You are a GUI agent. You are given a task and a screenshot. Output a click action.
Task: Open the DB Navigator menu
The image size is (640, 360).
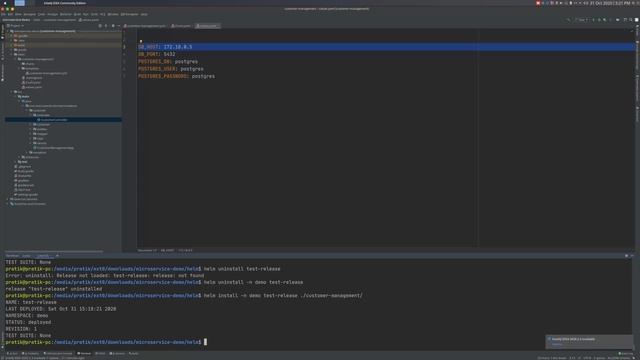(x=130, y=14)
